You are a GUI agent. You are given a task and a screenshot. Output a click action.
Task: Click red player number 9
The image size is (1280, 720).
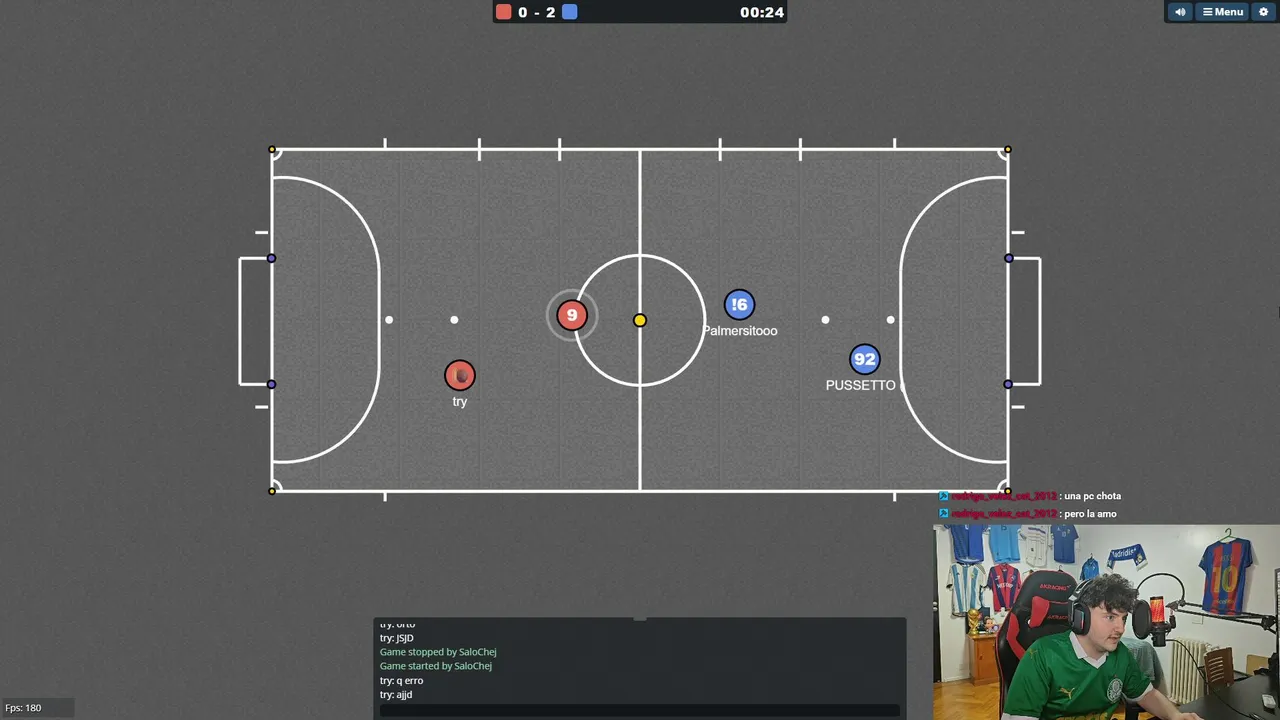[572, 316]
